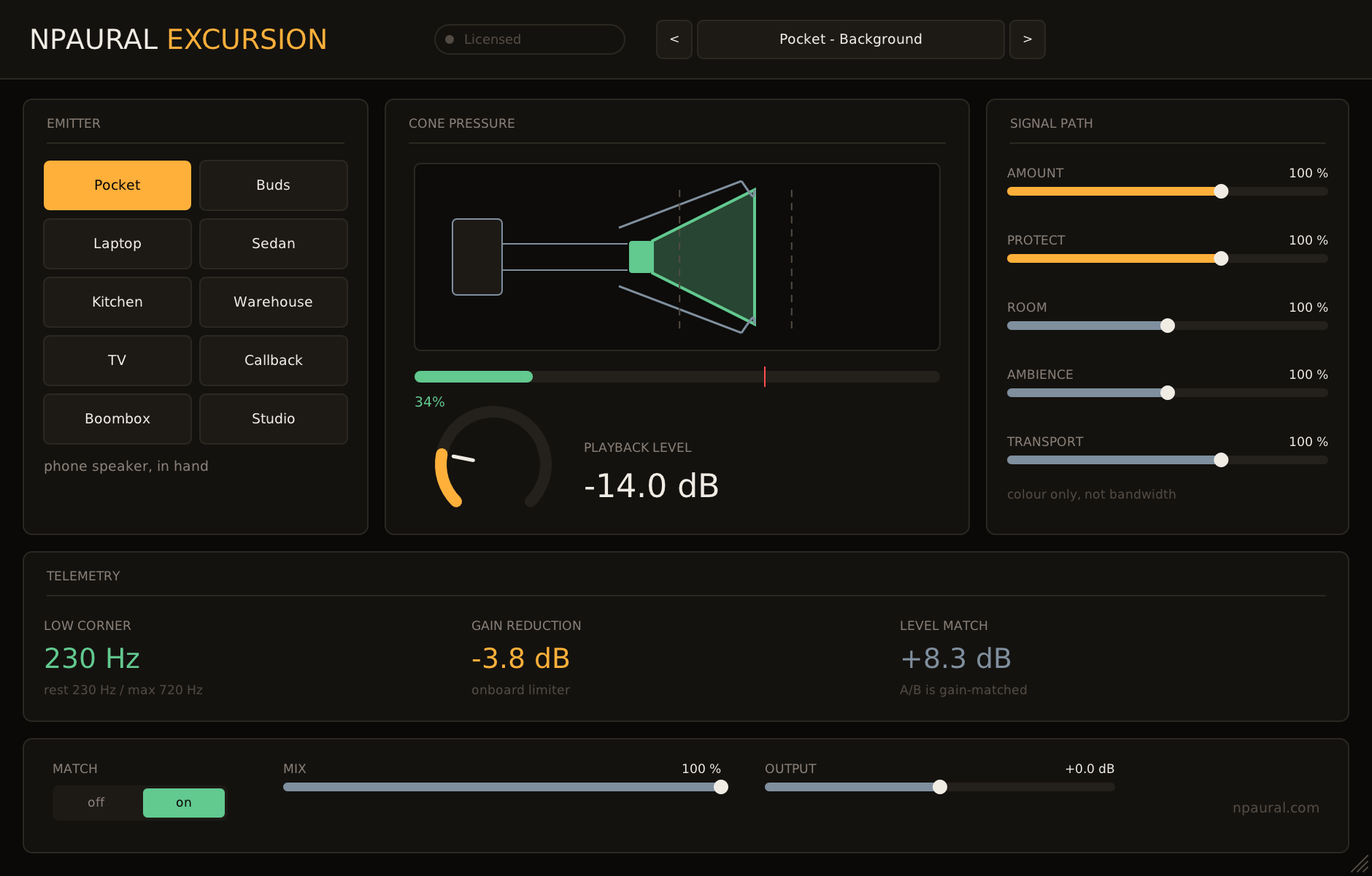Click the Transport slider handle
The width and height of the screenshot is (1372, 876).
(1221, 460)
